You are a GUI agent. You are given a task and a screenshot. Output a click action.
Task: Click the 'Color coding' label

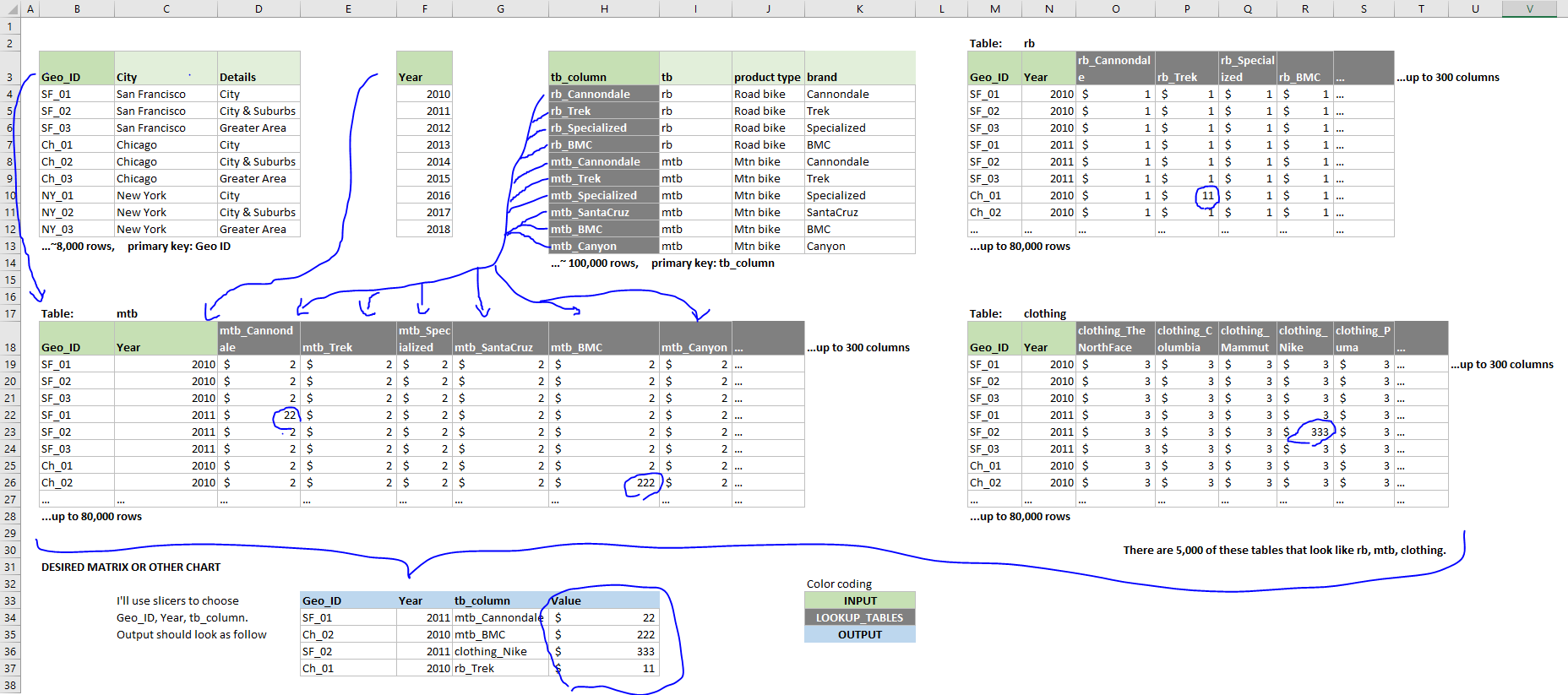click(x=839, y=584)
